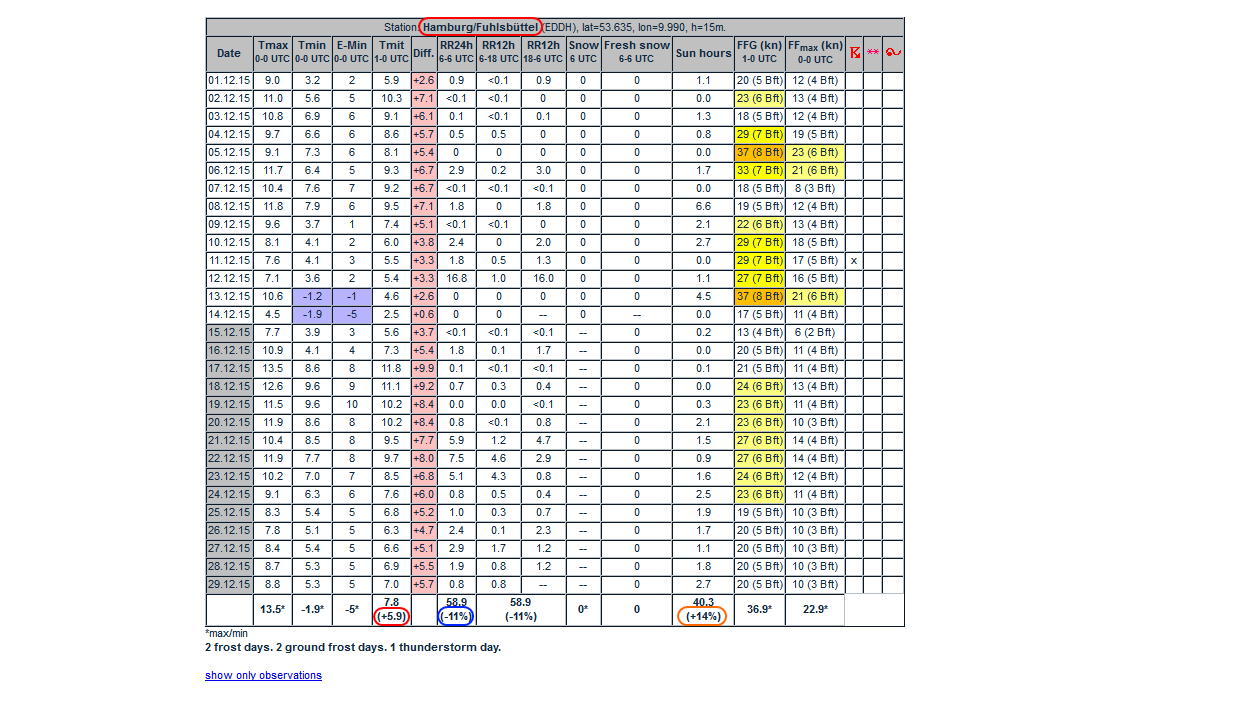Click the Tmax column header

[x=273, y=54]
